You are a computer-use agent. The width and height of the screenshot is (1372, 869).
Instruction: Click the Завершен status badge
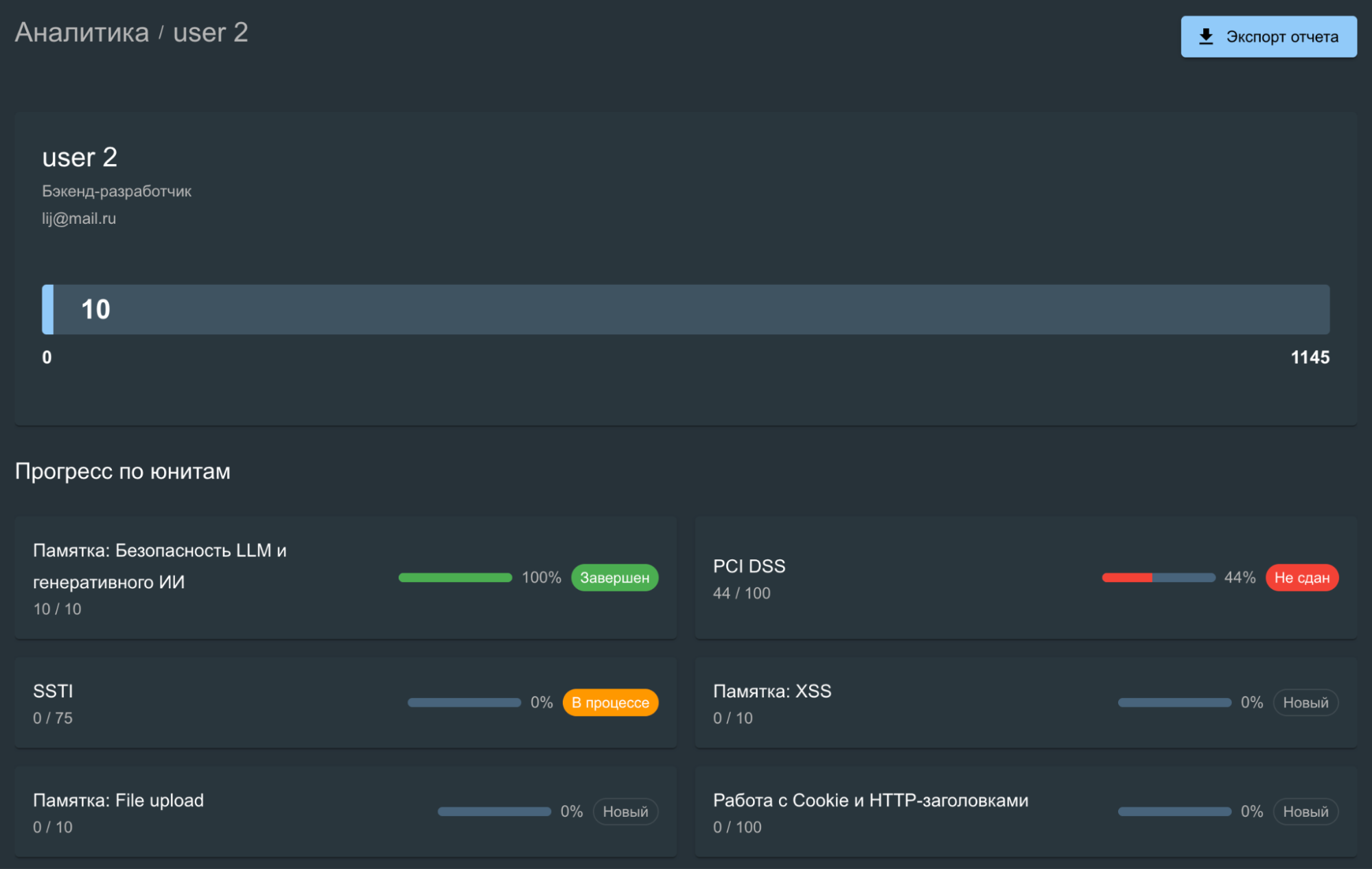coord(614,577)
